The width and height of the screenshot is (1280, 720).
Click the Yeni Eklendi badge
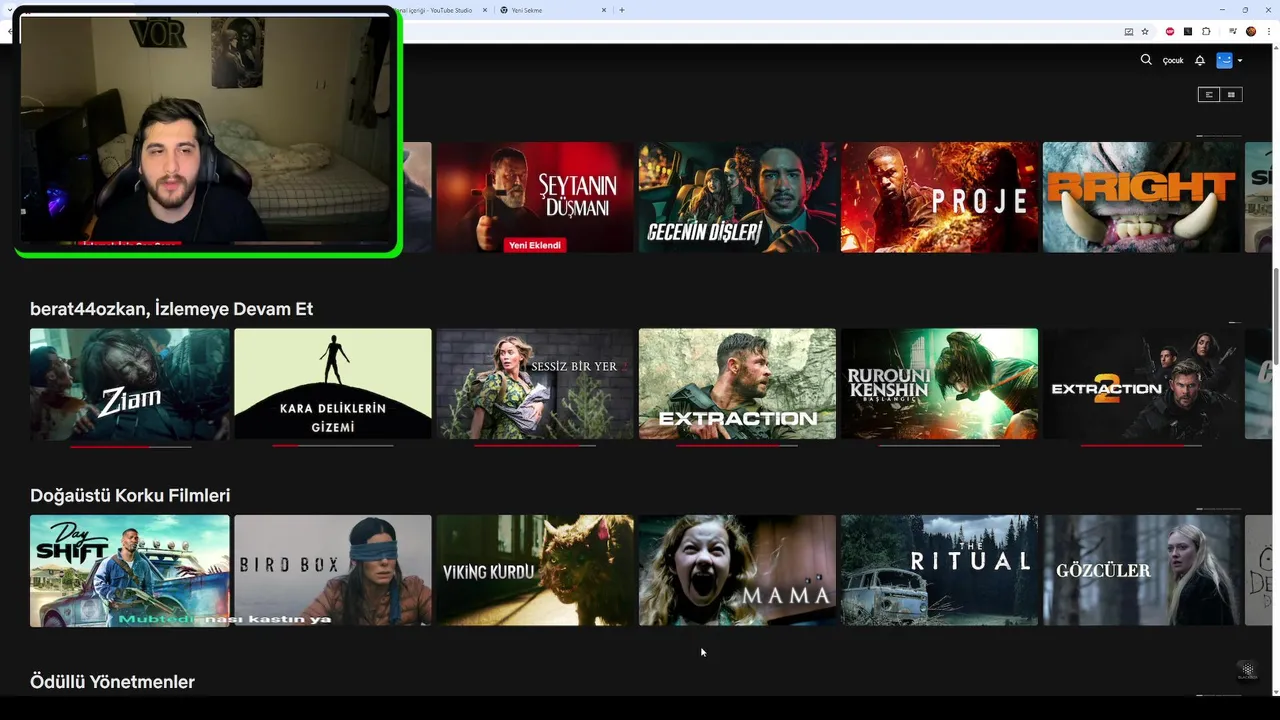535,245
